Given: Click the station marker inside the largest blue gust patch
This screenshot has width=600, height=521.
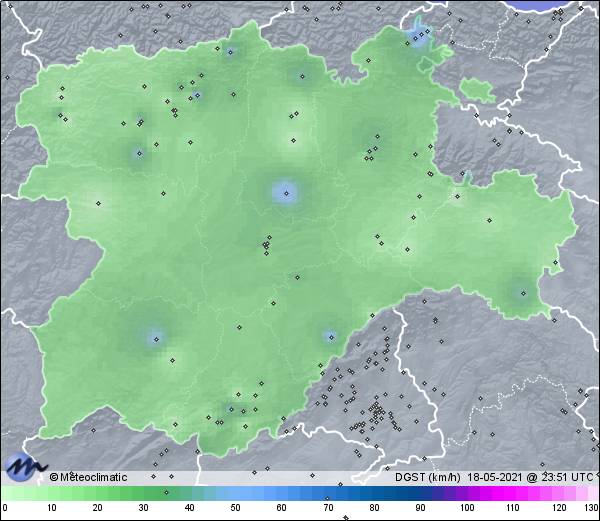Looking at the screenshot, I should [286, 194].
